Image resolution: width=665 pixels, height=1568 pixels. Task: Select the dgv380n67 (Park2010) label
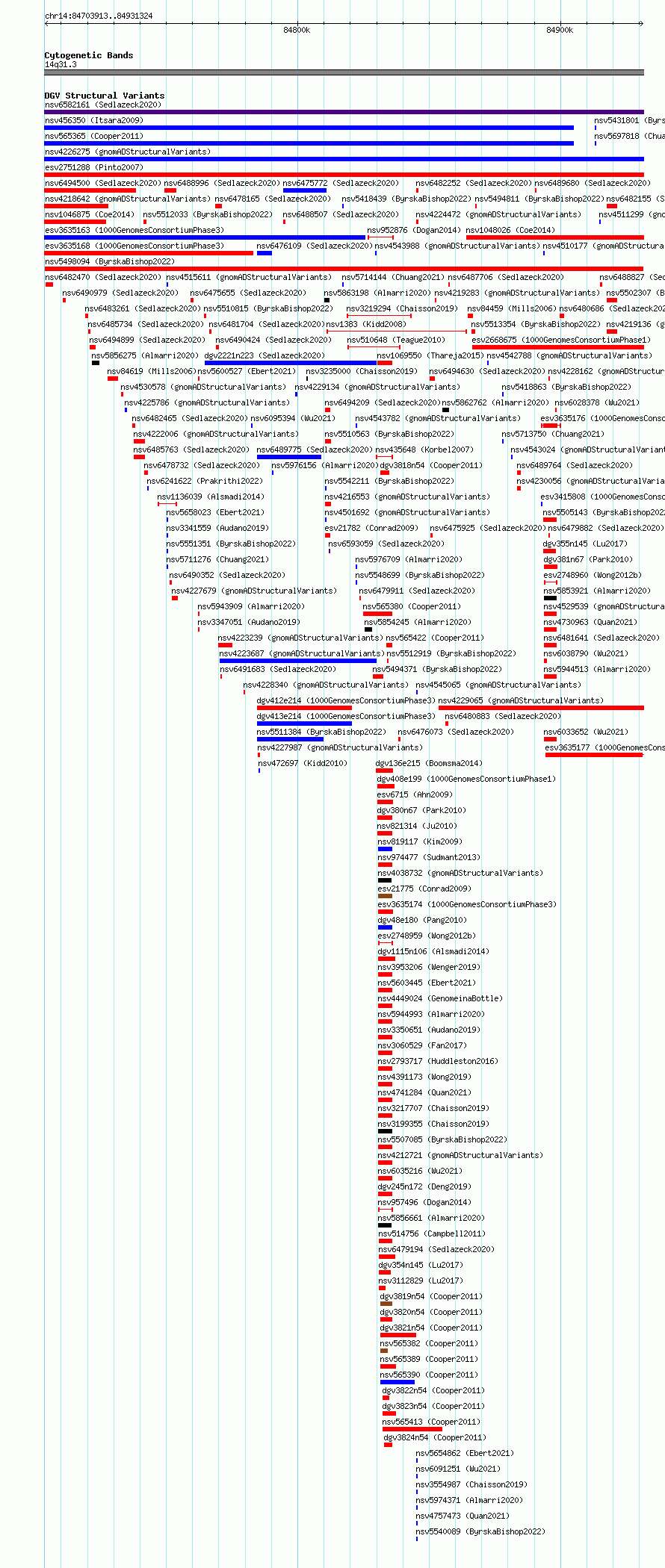point(421,810)
